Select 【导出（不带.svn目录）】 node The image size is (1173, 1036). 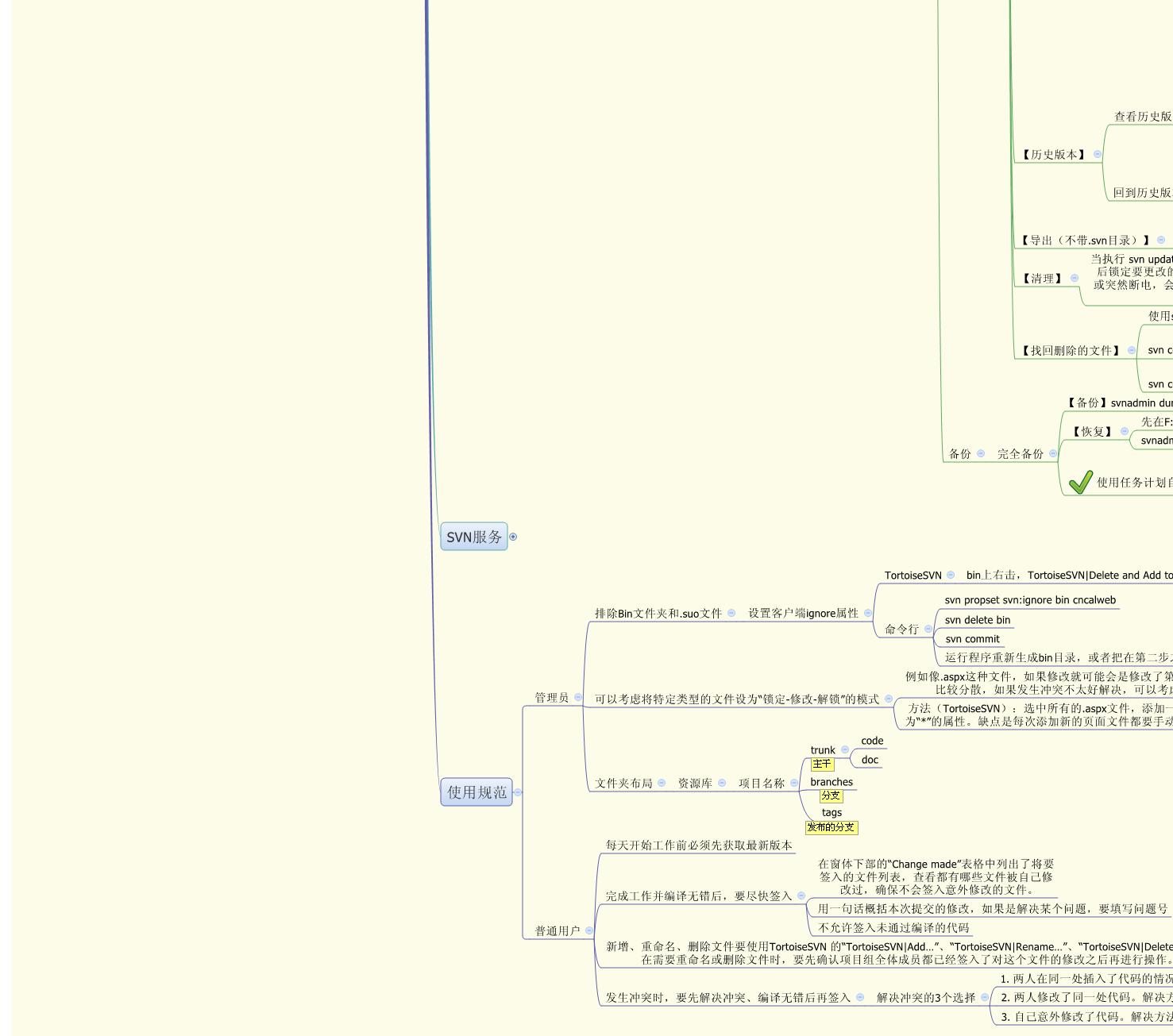tap(1086, 240)
